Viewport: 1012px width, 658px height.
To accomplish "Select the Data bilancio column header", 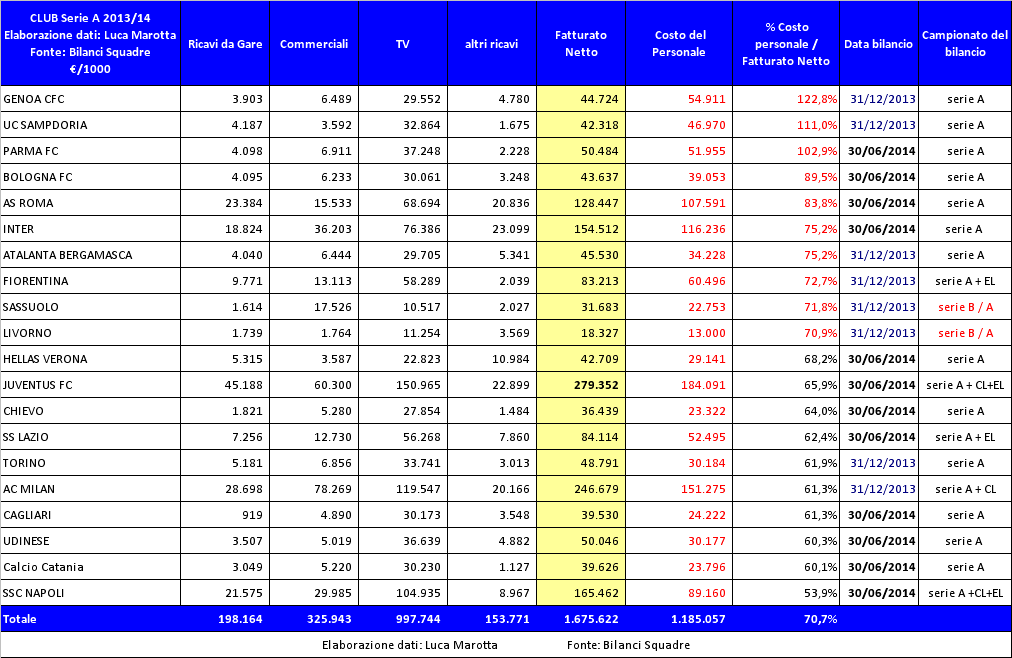I will (x=878, y=44).
